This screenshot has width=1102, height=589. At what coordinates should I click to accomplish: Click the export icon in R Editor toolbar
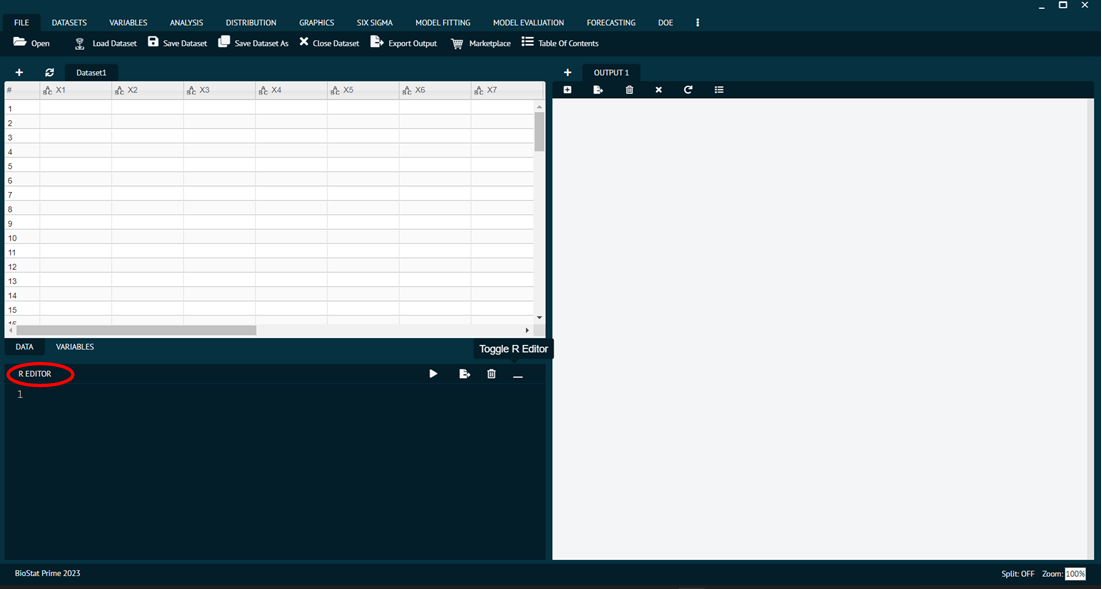[465, 374]
